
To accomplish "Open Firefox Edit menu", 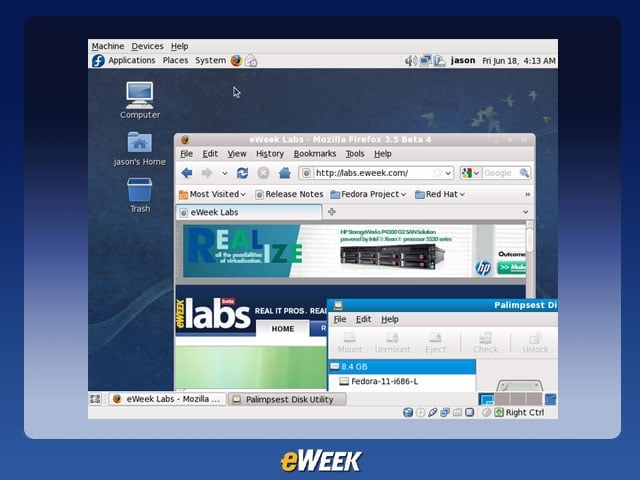I will click(210, 154).
